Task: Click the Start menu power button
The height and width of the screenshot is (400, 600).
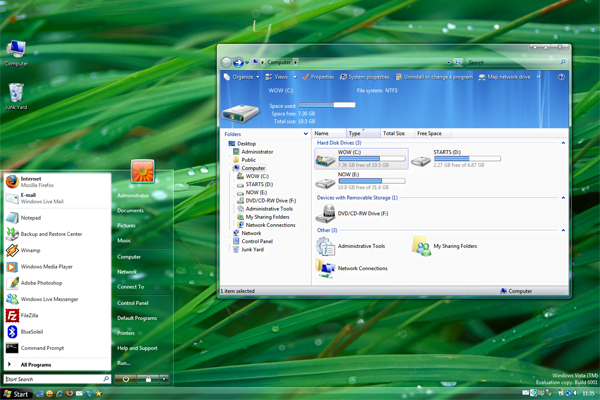Action: [x=125, y=379]
